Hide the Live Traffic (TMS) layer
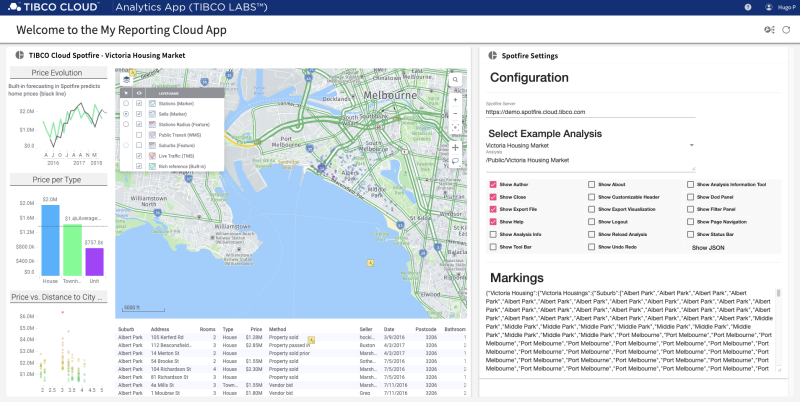 [x=139, y=156]
